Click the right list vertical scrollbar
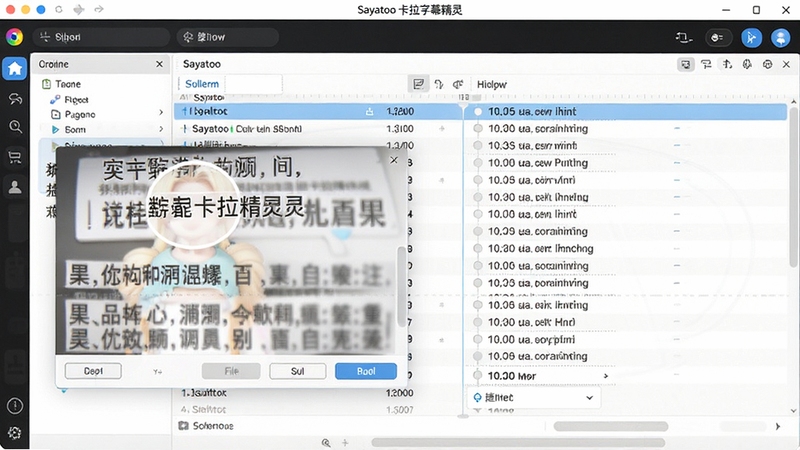 793,187
